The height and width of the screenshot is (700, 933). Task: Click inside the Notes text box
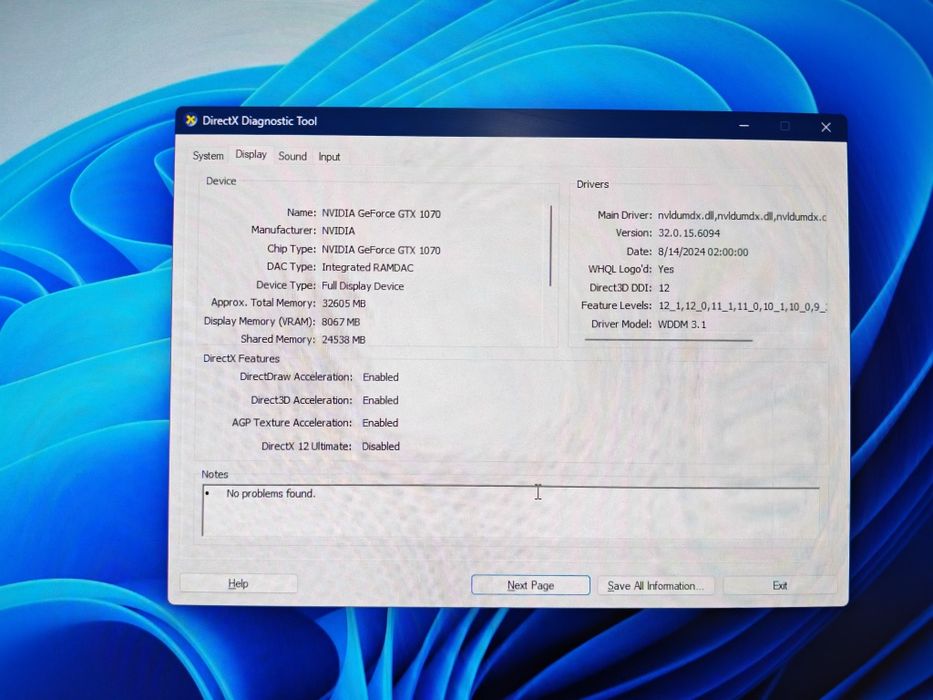(x=511, y=511)
